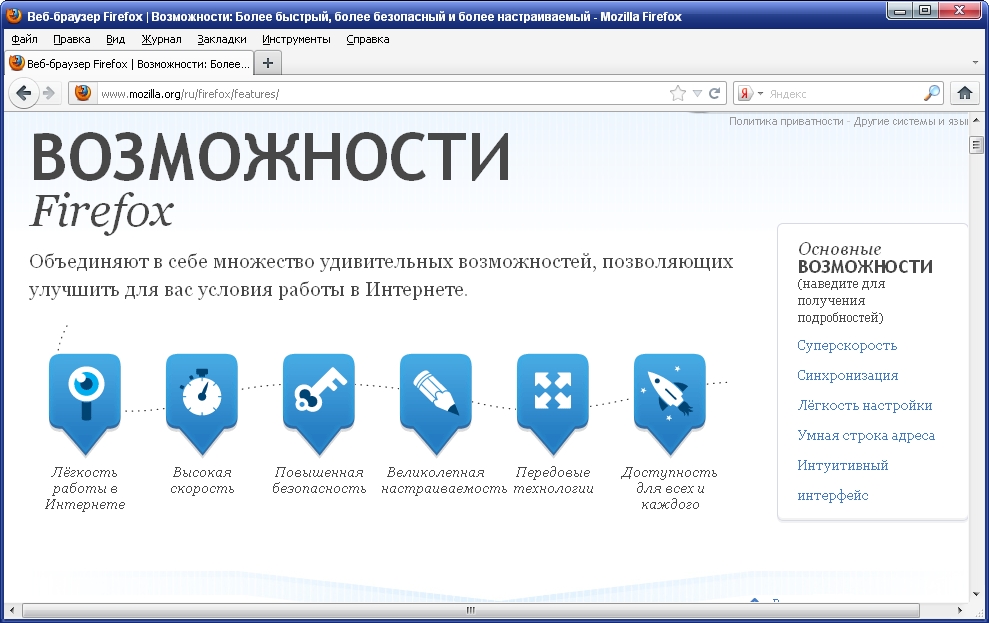This screenshot has width=989, height=623.
Task: Open the Политика приватности link
Action: [x=786, y=121]
